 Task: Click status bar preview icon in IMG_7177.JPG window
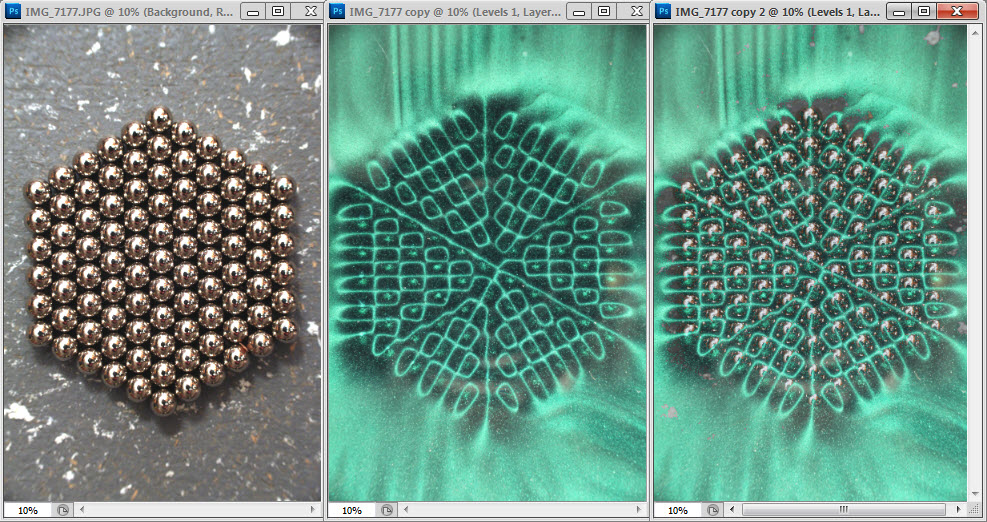click(x=62, y=510)
